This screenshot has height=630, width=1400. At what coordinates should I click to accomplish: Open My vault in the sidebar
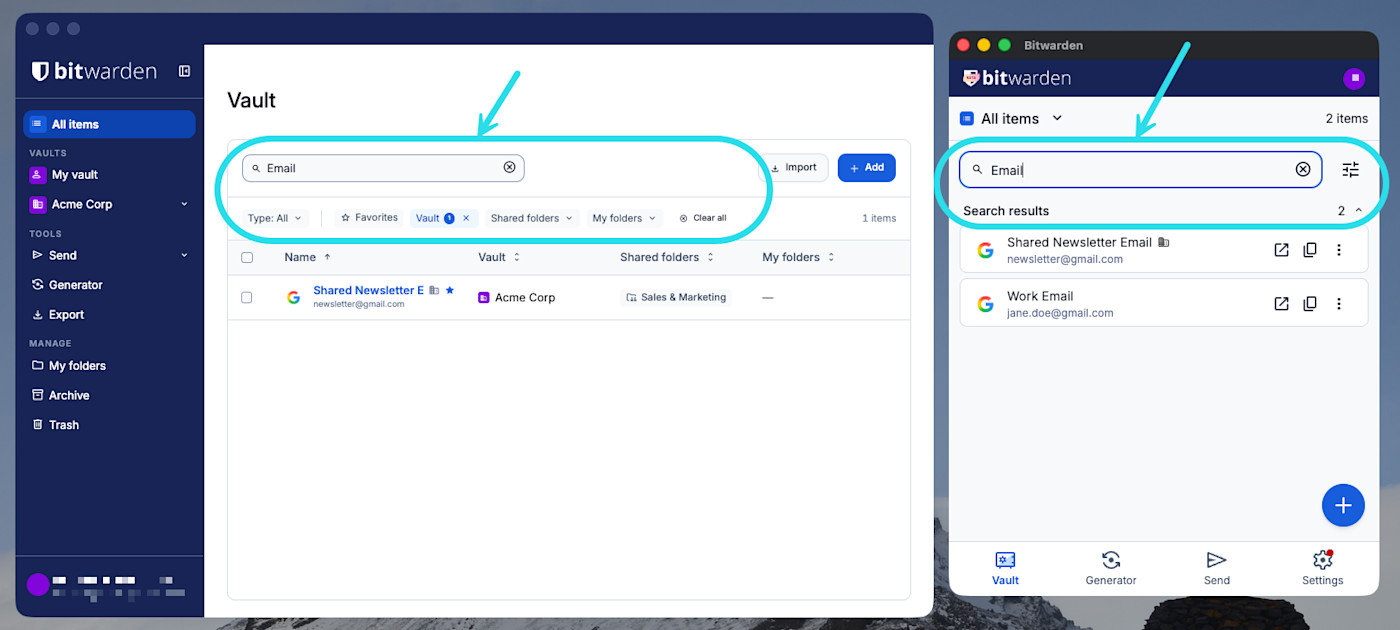tap(75, 174)
